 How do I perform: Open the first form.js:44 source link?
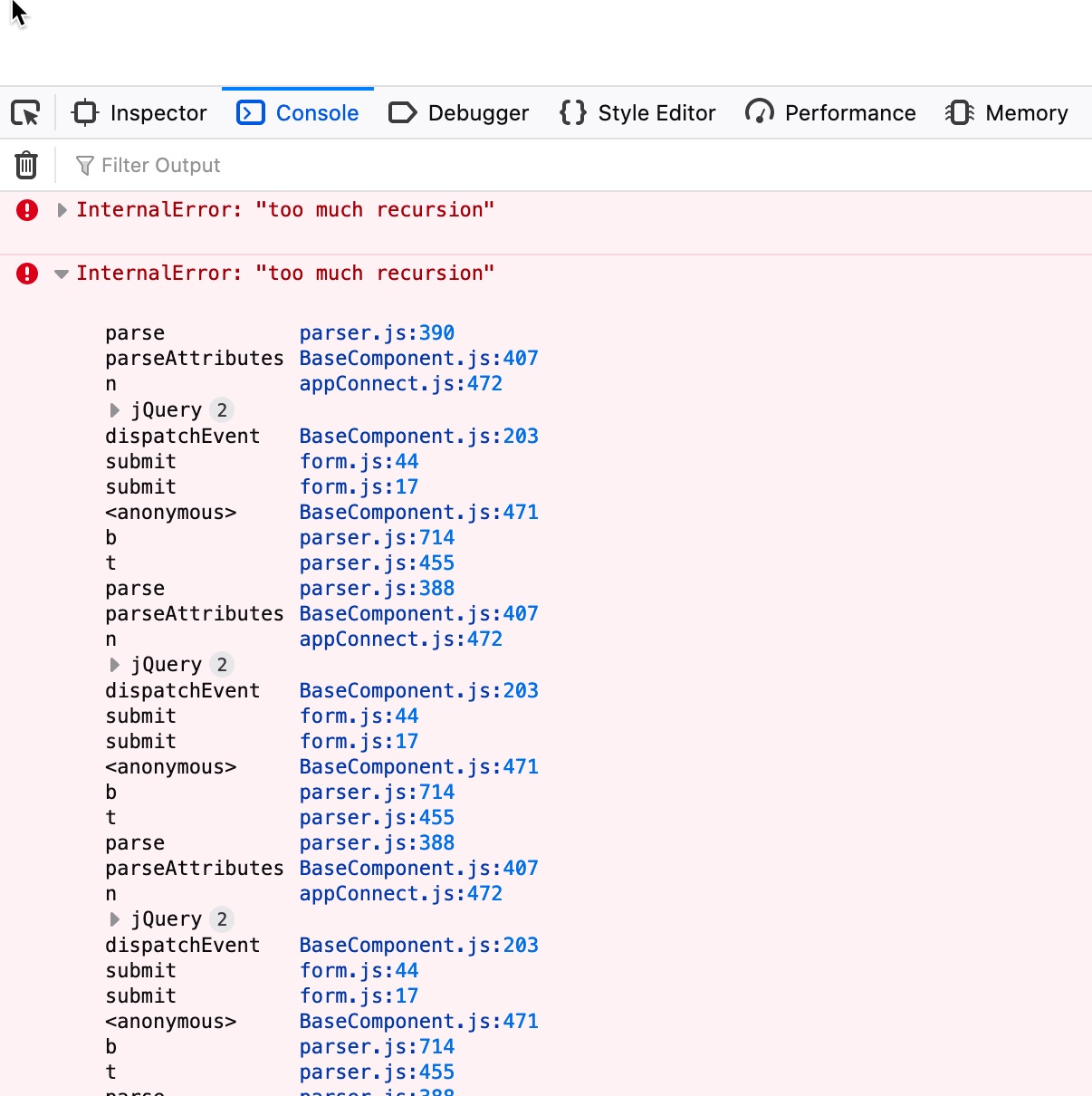[x=359, y=462]
